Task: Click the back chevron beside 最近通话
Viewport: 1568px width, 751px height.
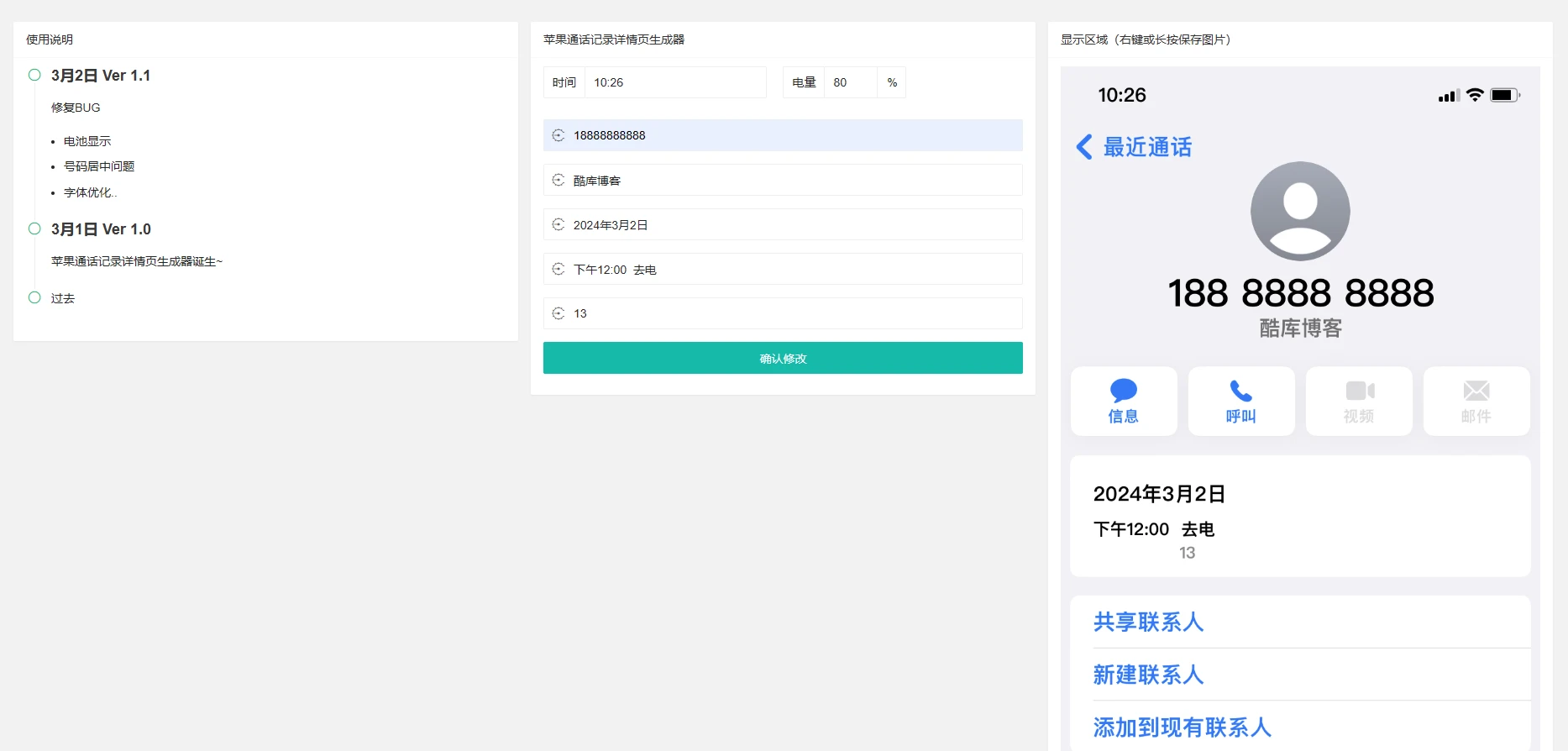Action: coord(1084,147)
